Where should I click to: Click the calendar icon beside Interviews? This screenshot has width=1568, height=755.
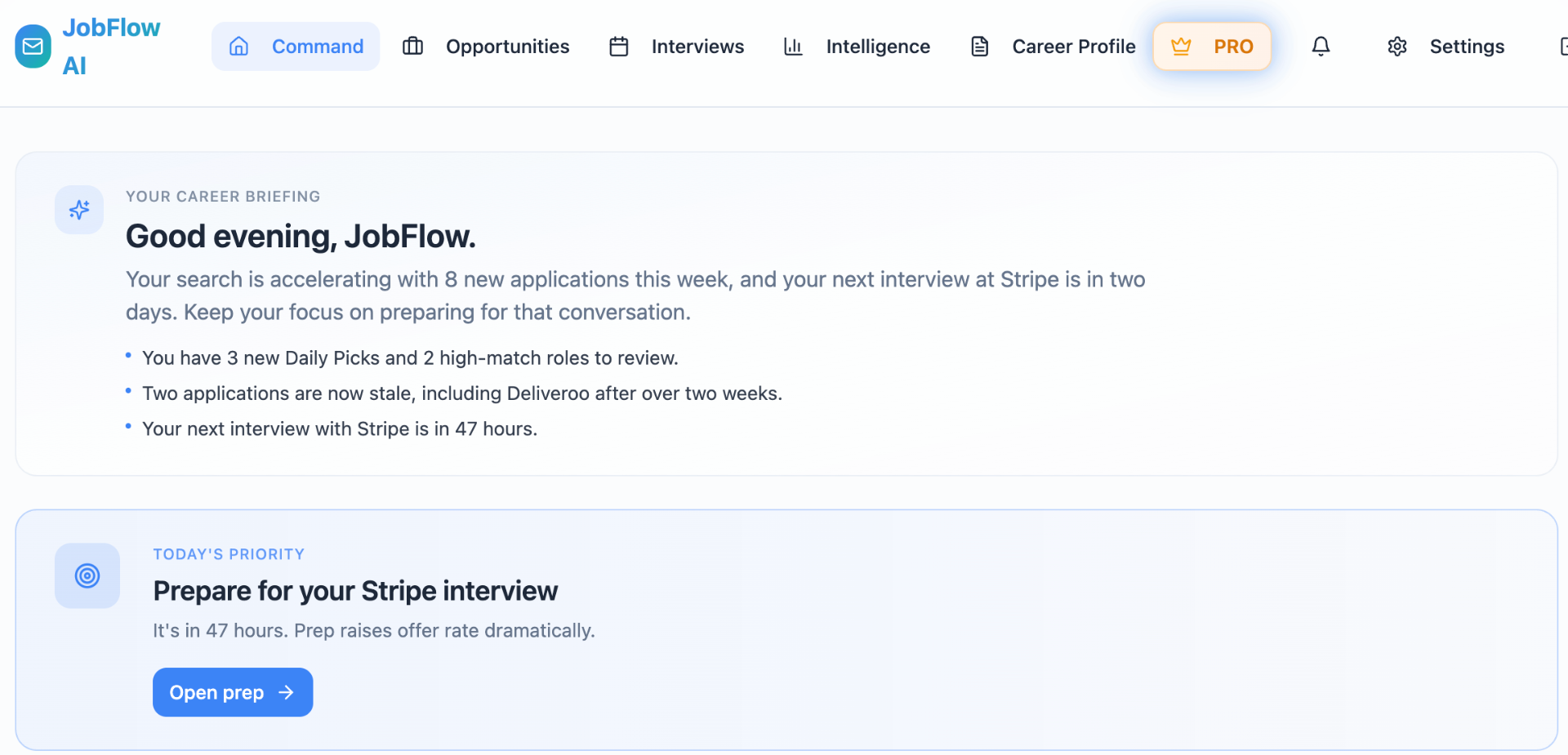pos(619,47)
